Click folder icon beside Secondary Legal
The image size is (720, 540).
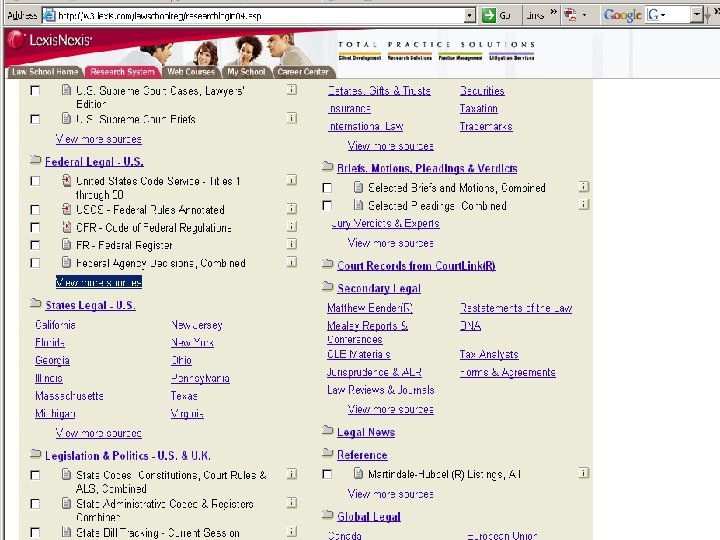click(x=327, y=287)
